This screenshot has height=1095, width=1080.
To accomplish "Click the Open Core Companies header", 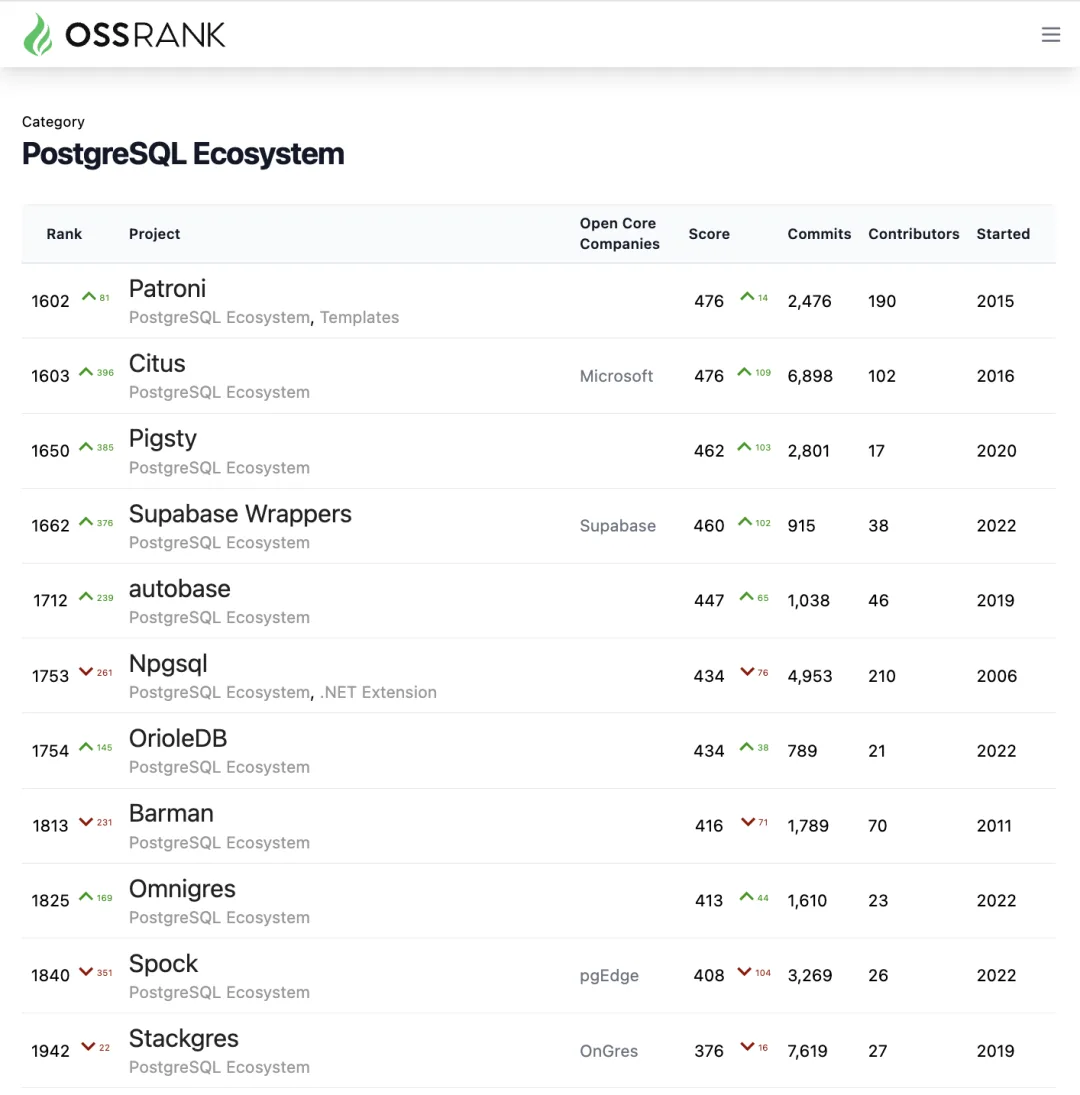I will coord(619,233).
